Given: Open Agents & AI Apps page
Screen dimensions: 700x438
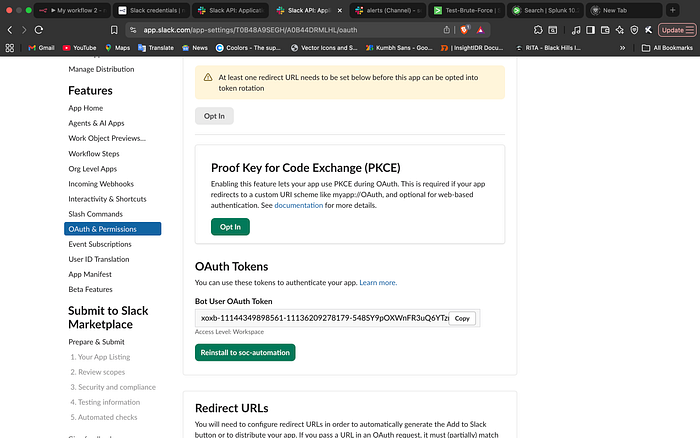Looking at the screenshot, I should tap(96, 123).
